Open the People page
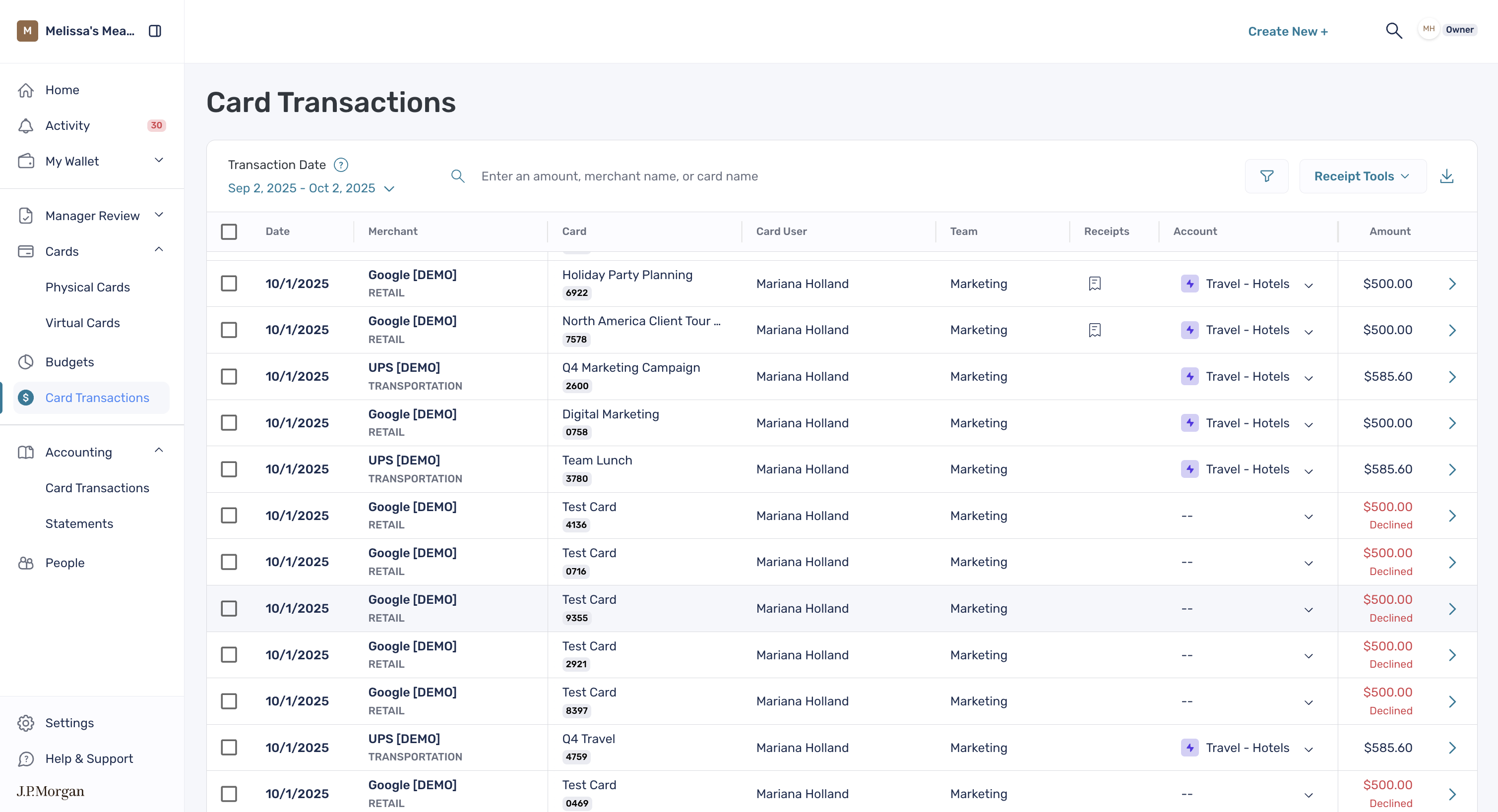 click(x=65, y=563)
